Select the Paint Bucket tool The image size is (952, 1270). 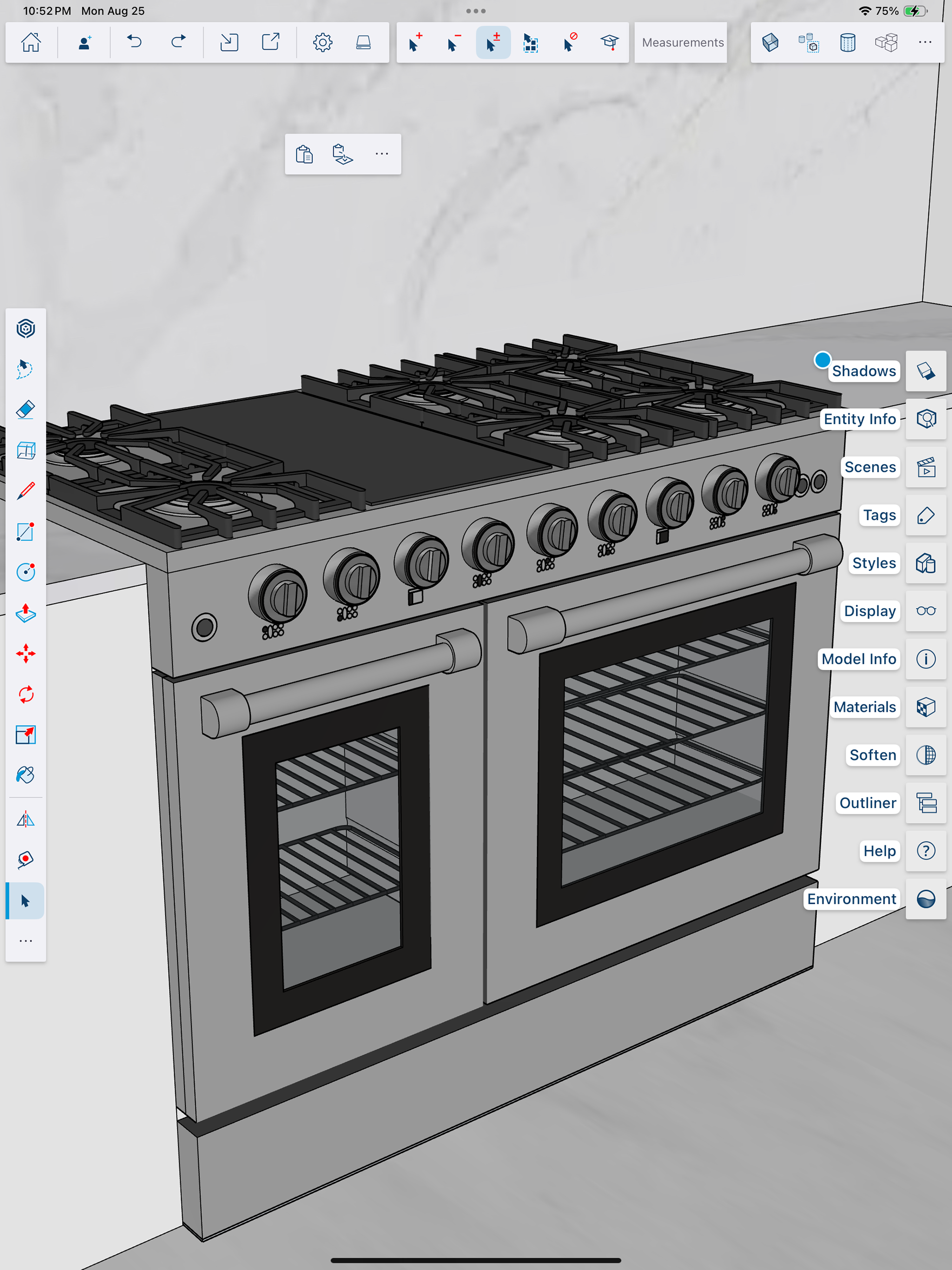[x=25, y=775]
